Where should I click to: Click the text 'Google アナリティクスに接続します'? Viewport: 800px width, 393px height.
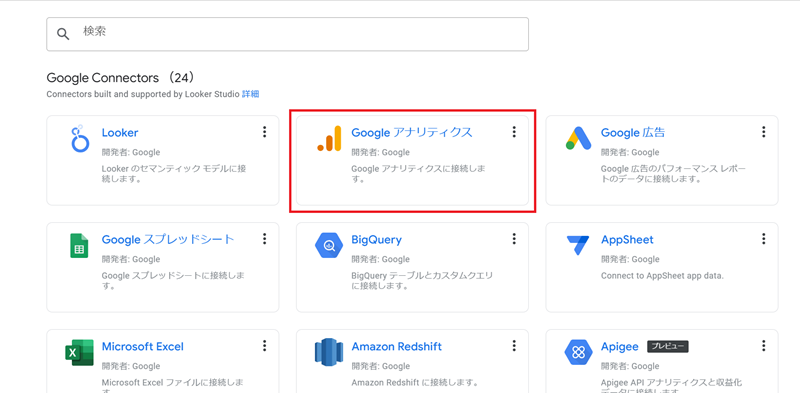pyautogui.click(x=418, y=174)
